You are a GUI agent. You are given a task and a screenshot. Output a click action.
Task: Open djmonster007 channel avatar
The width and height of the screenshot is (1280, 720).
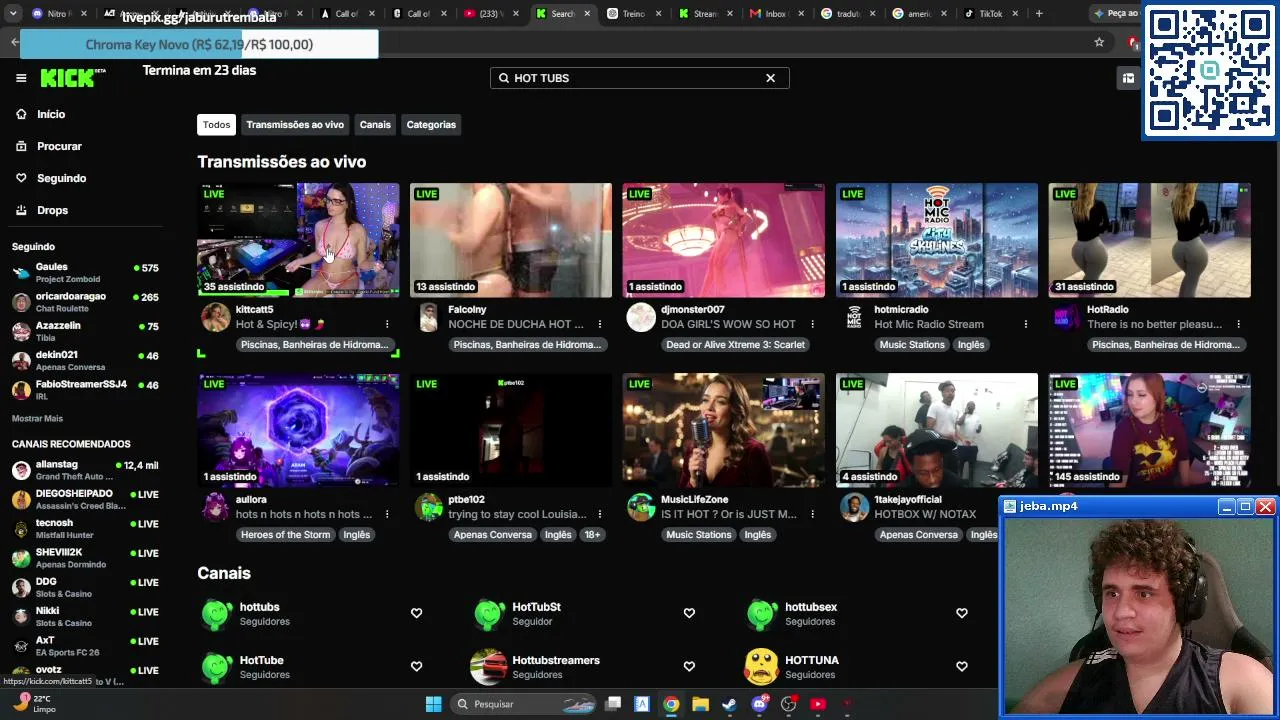point(641,318)
